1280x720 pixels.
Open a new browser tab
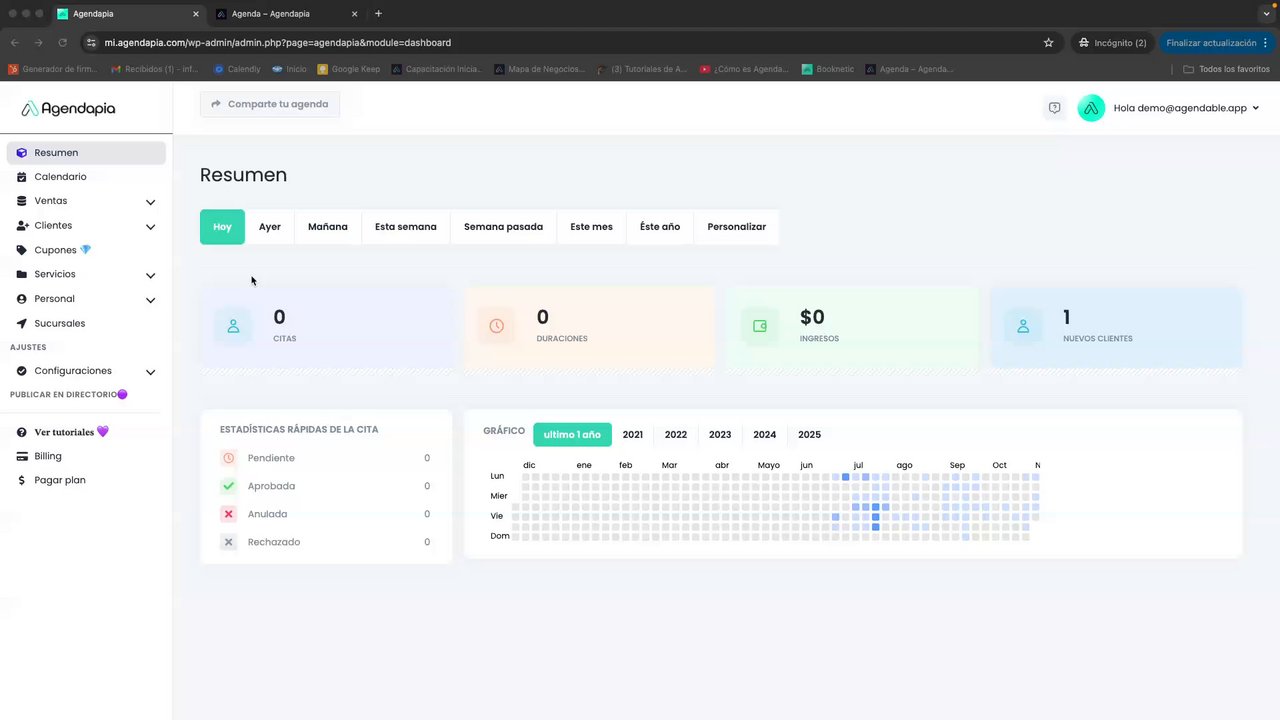pyautogui.click(x=378, y=14)
